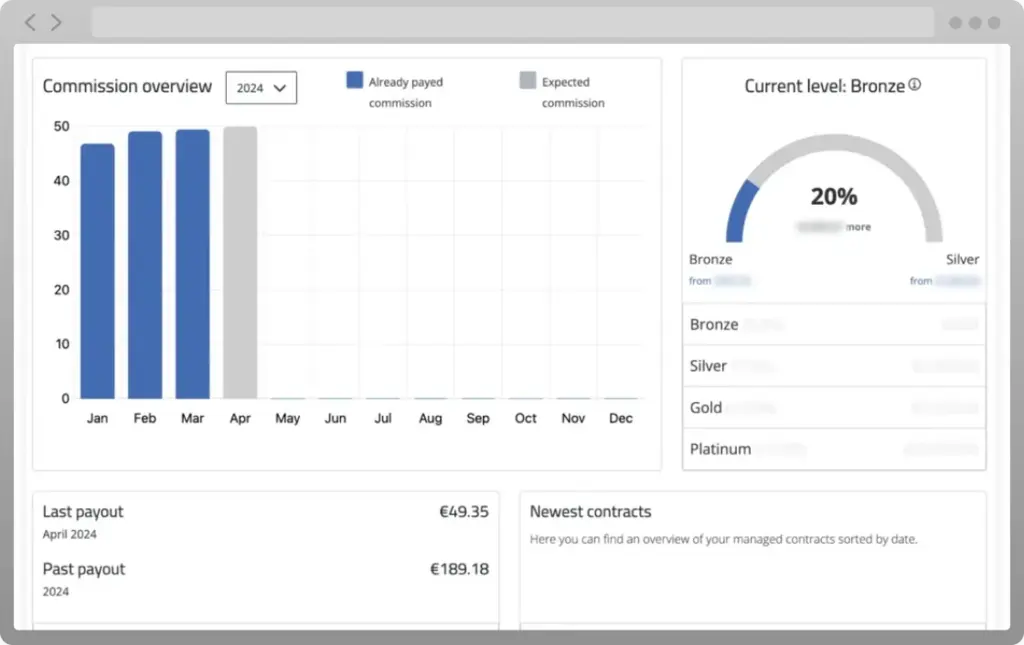Select the January commission bar
Viewport: 1024px width, 645px height.
(97, 271)
